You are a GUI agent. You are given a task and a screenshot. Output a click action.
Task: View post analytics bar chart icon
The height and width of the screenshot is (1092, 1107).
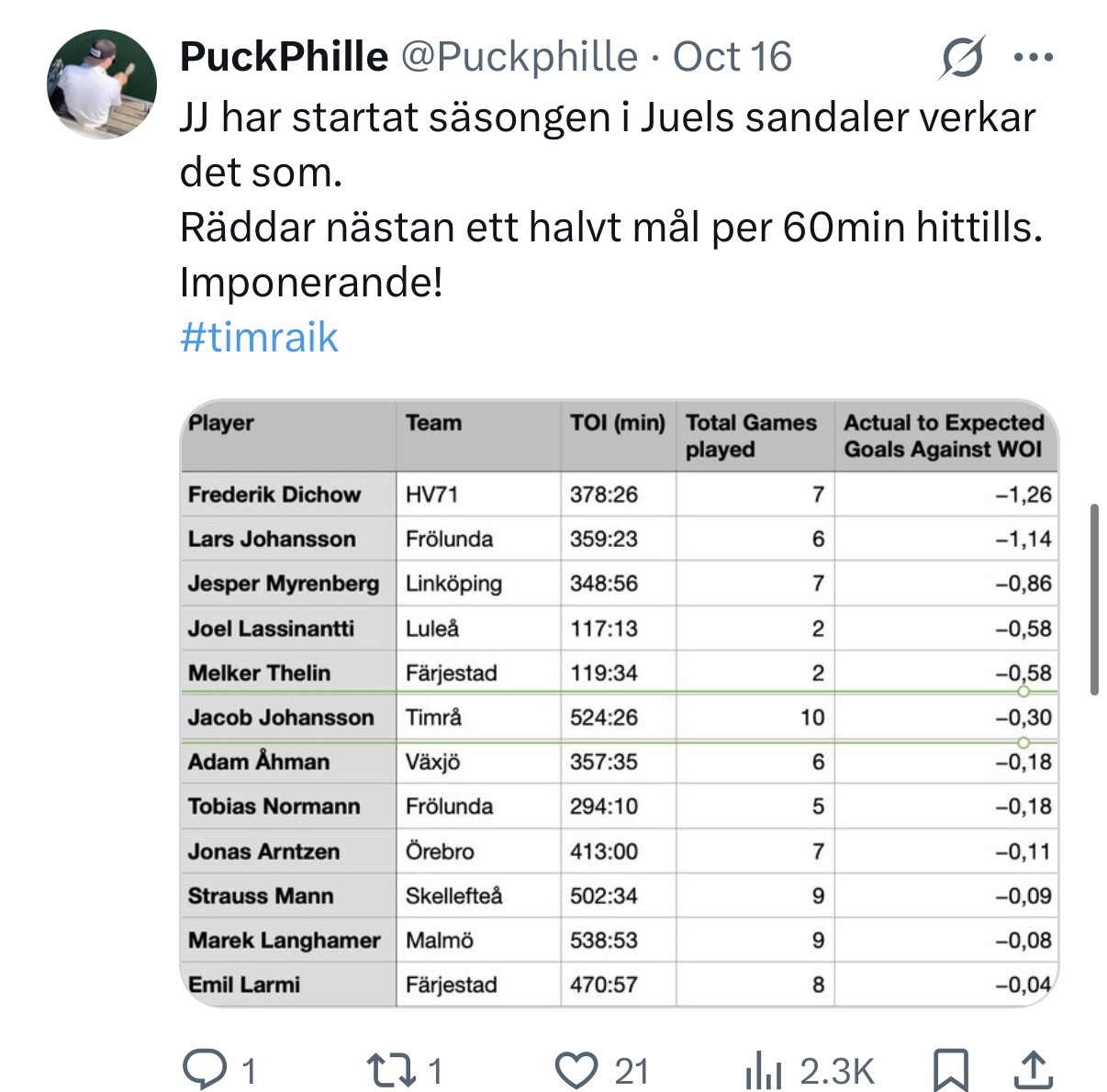pyautogui.click(x=763, y=1070)
